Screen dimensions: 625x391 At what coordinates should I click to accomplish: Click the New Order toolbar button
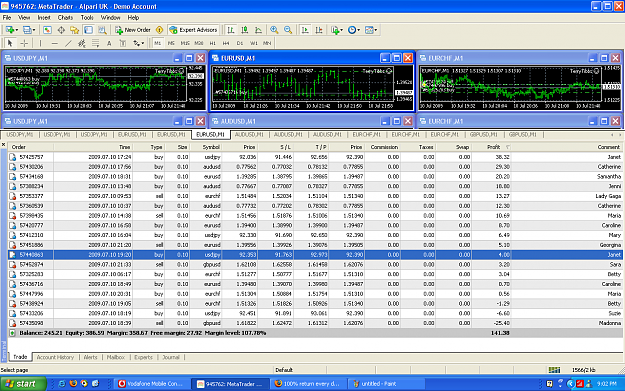click(x=132, y=30)
